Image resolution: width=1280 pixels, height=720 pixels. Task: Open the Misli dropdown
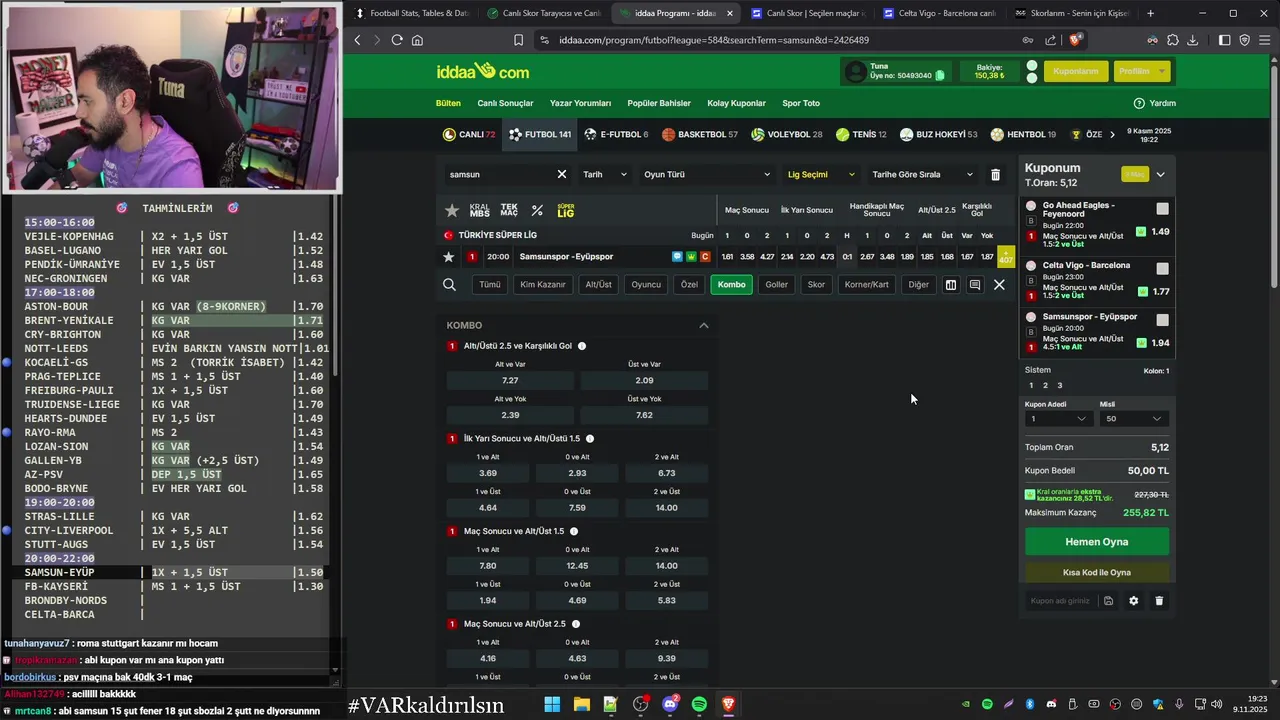[x=1134, y=419]
